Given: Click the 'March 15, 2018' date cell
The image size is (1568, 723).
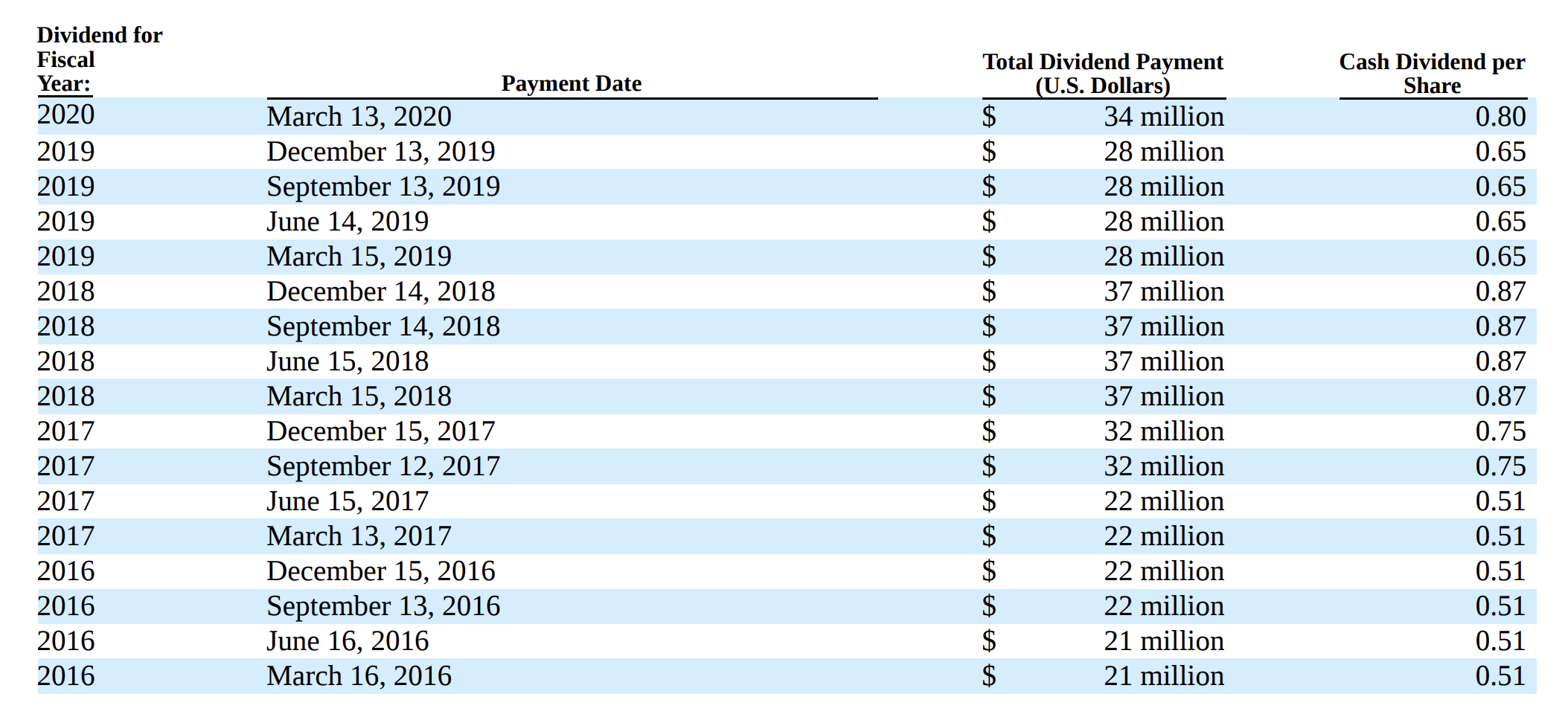Looking at the screenshot, I should (359, 396).
